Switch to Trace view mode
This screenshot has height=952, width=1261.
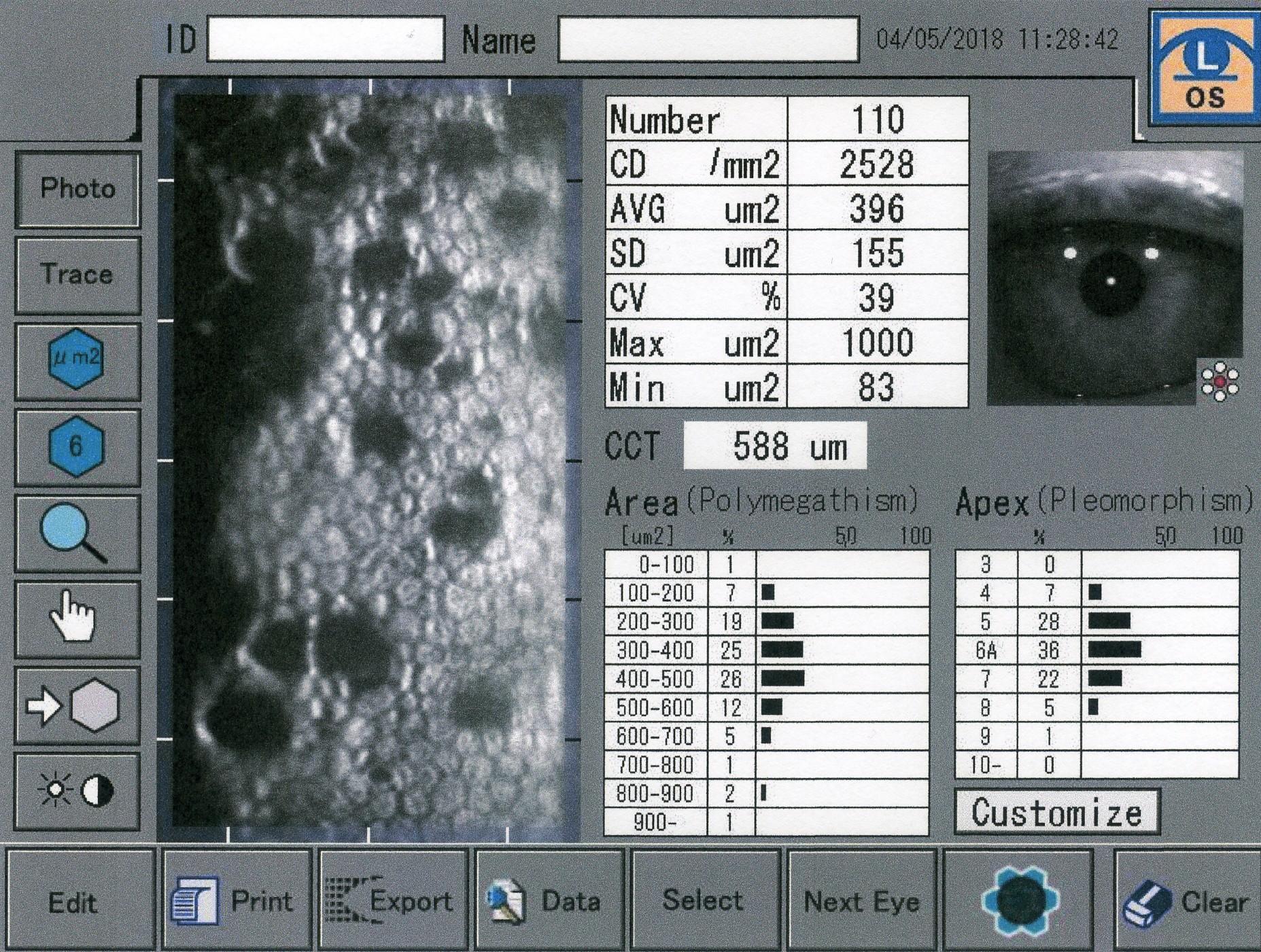[77, 275]
